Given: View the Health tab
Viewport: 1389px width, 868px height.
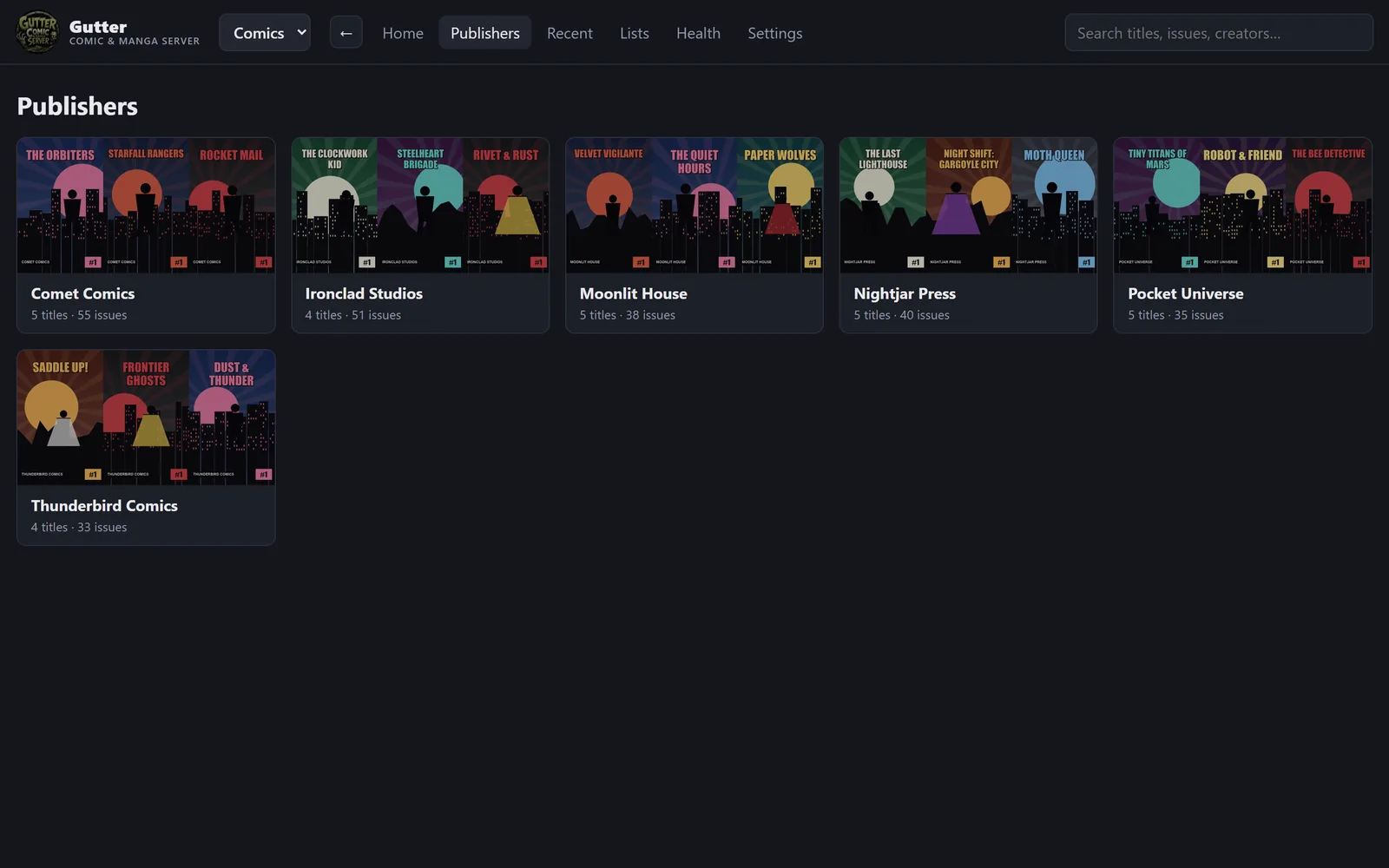Looking at the screenshot, I should coord(698,33).
